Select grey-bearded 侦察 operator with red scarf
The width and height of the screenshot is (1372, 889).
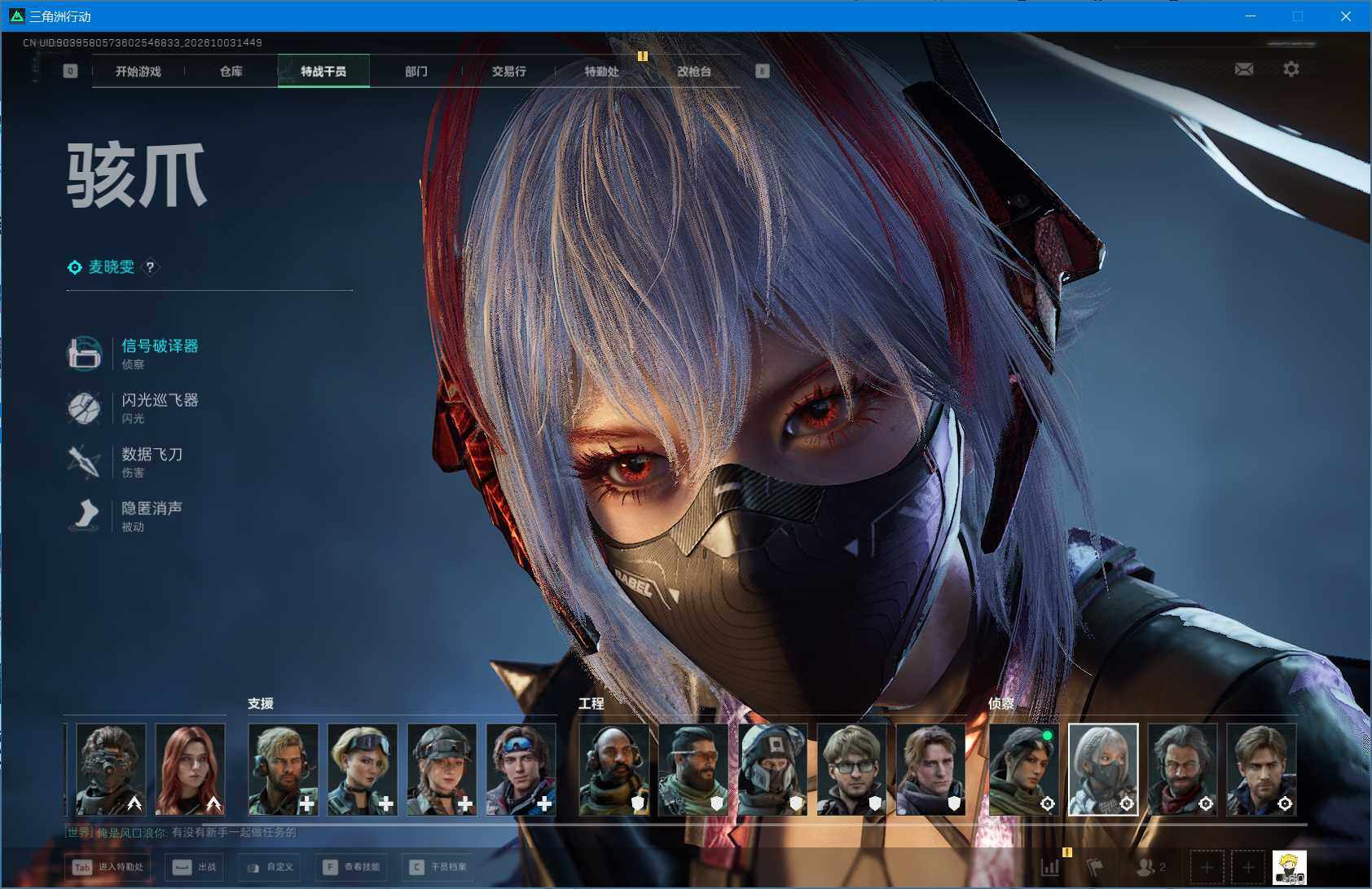point(1183,770)
